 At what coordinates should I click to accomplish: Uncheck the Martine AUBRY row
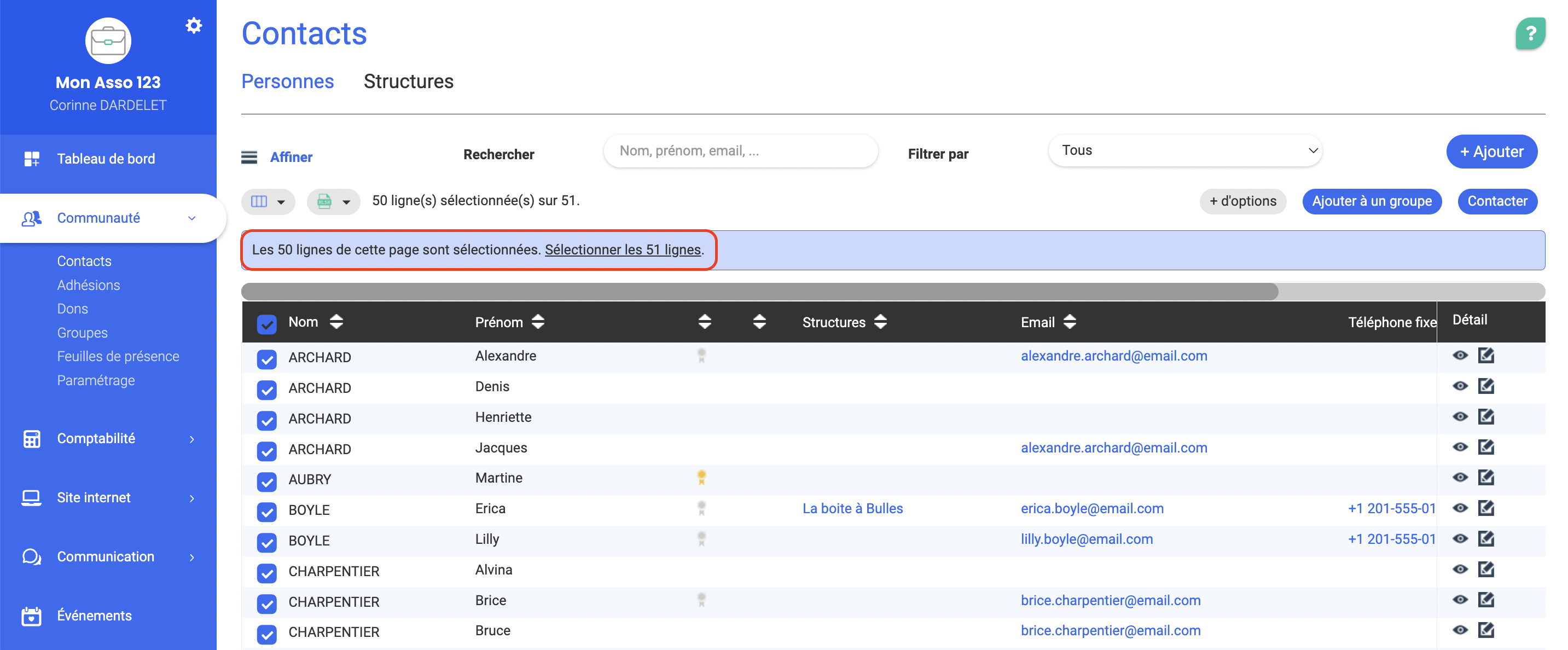tap(266, 481)
